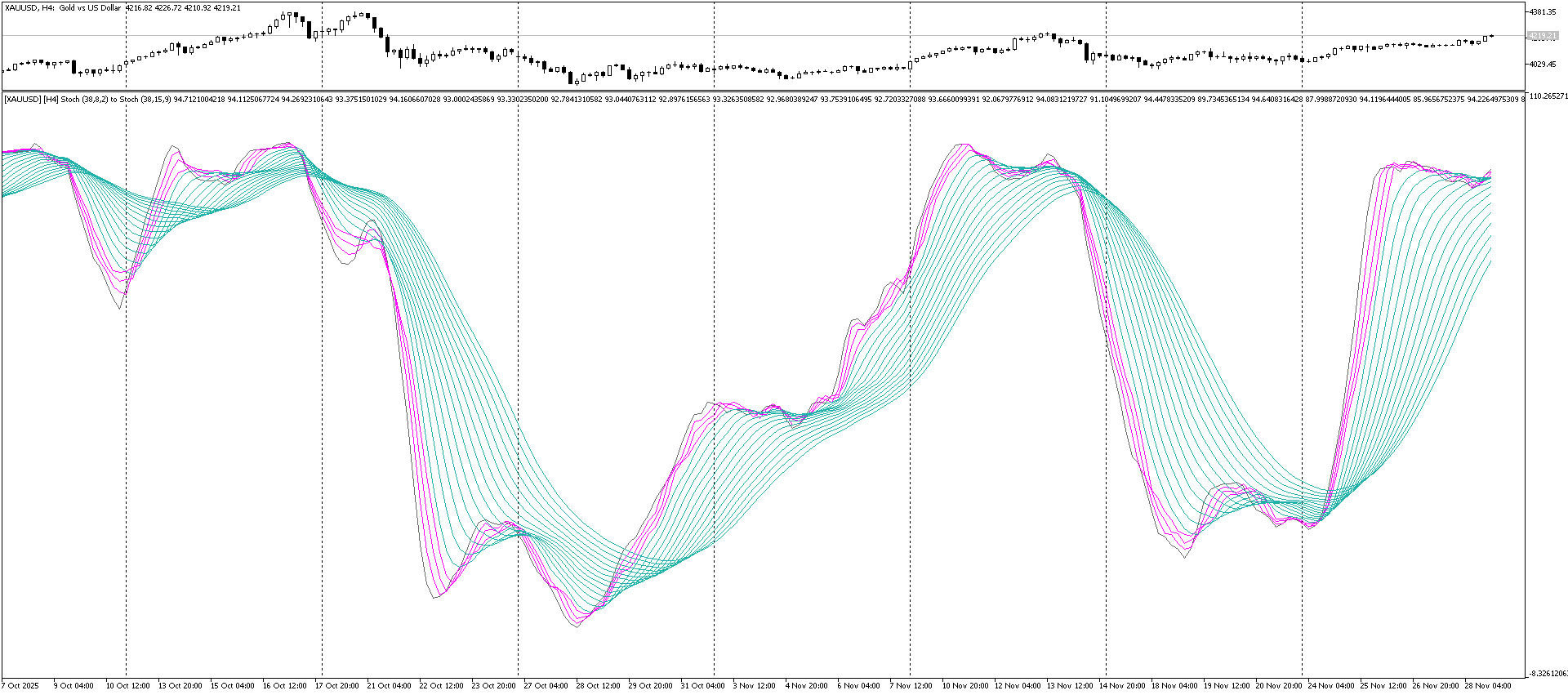Click the '31 Oct 04:00' time axis label
Image resolution: width=1568 pixels, height=695 pixels.
[x=703, y=686]
